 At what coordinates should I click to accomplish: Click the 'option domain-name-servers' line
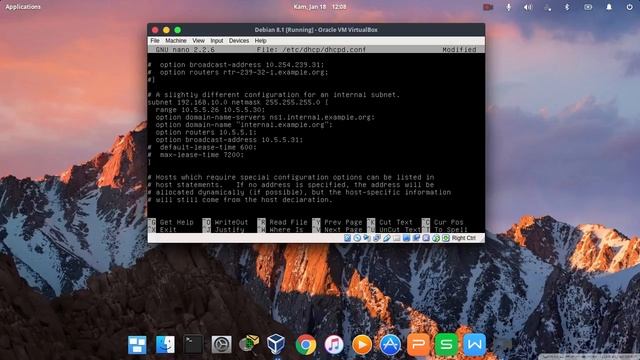pos(265,117)
